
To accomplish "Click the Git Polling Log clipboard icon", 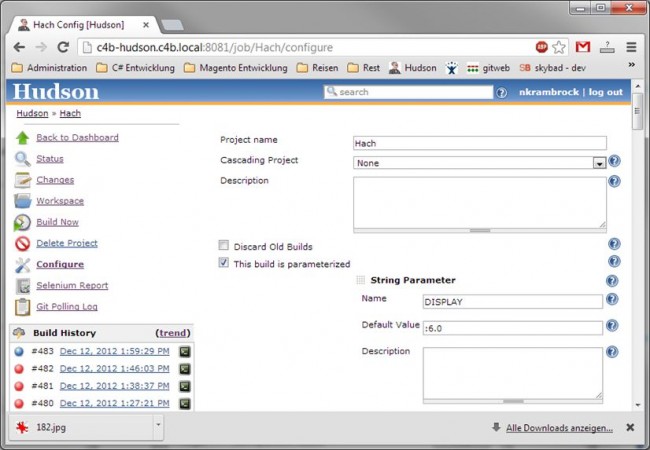I will pos(22,307).
